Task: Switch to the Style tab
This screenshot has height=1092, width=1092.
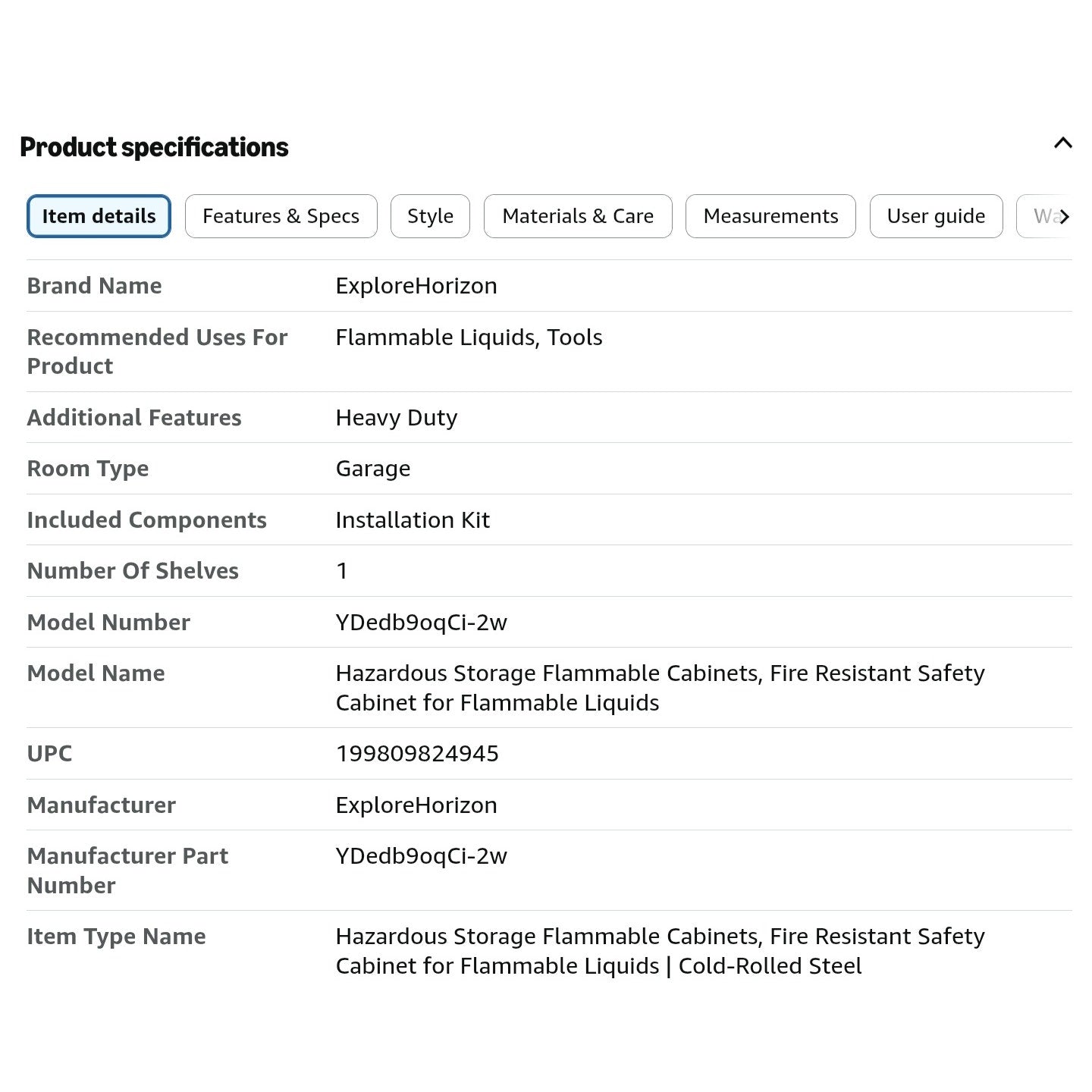Action: pos(430,216)
